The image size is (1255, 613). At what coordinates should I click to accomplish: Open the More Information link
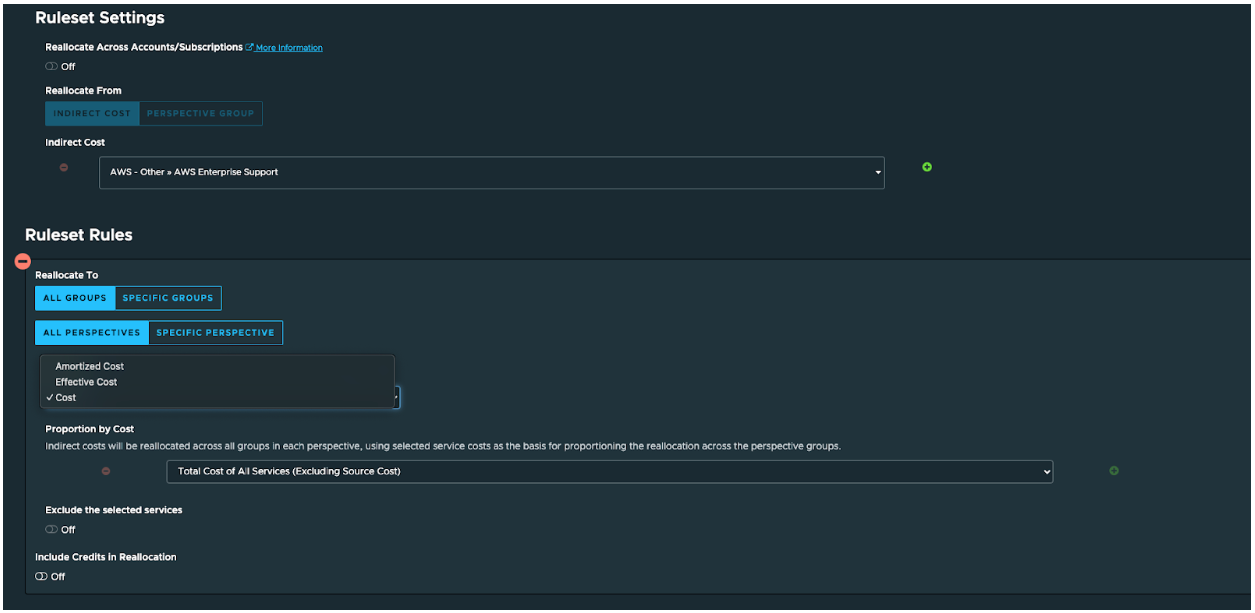(288, 46)
